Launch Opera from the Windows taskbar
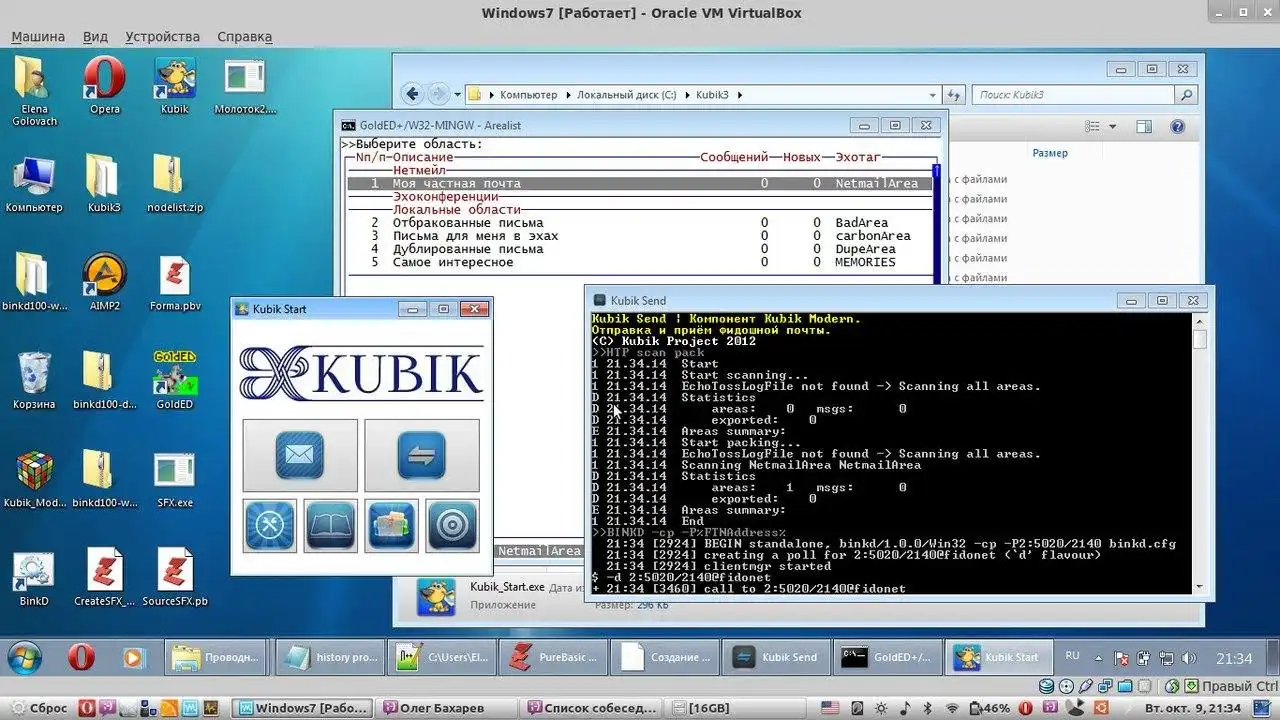 (81, 658)
